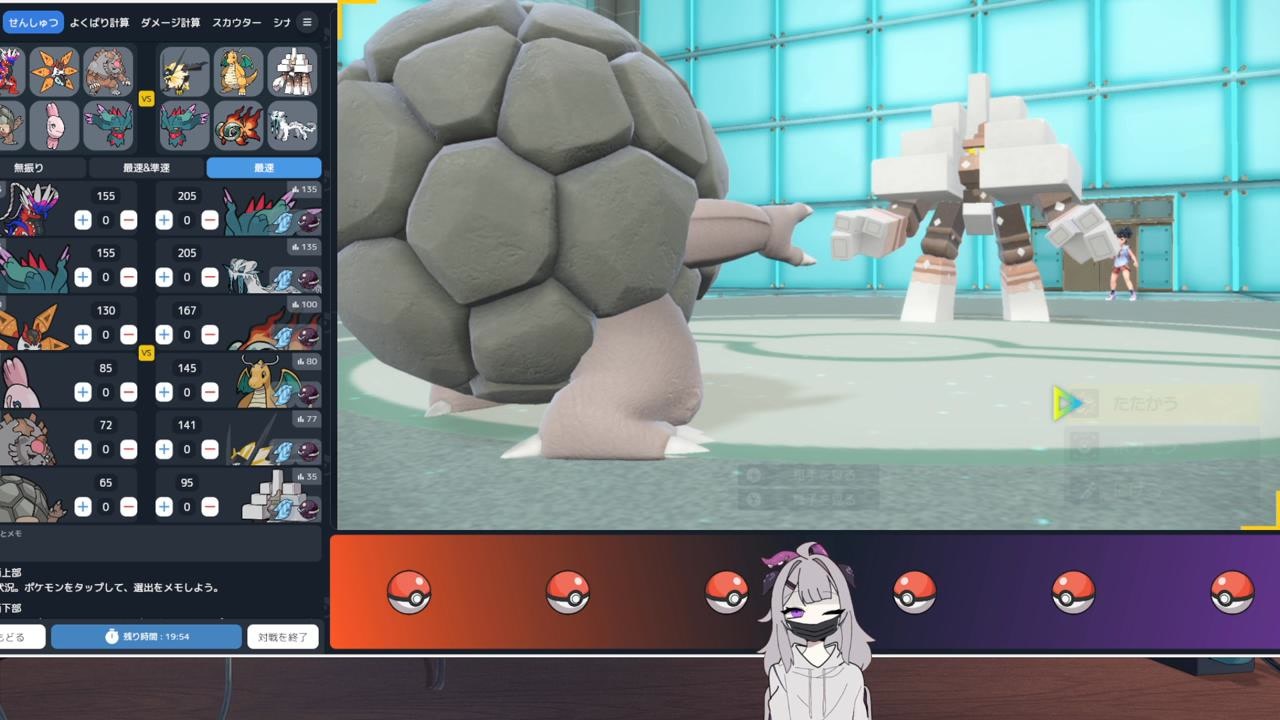Click the base stat 100 badge
This screenshot has height=720, width=1280.
point(302,304)
